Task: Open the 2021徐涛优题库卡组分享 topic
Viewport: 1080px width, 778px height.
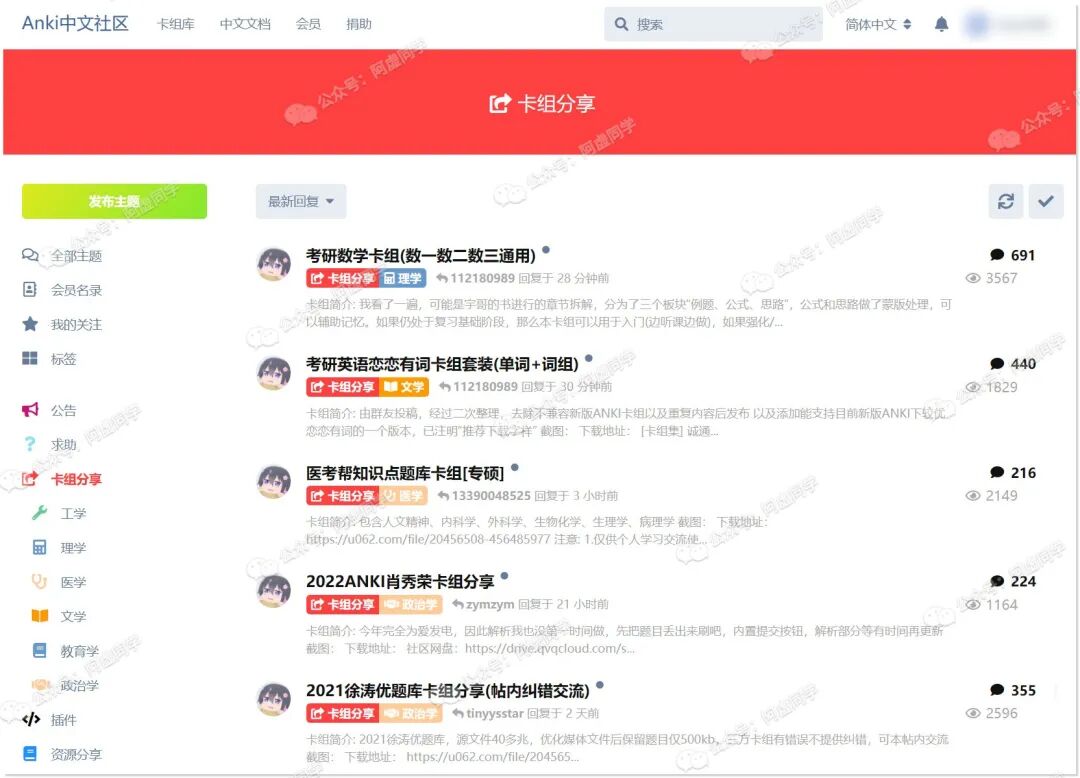Action: tap(448, 691)
